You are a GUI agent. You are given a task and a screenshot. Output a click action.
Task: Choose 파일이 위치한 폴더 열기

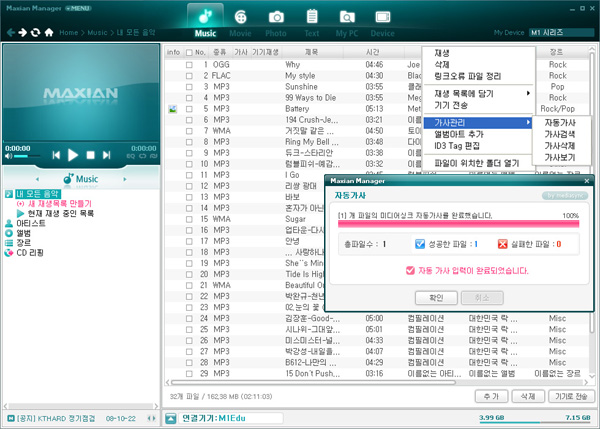(x=477, y=163)
